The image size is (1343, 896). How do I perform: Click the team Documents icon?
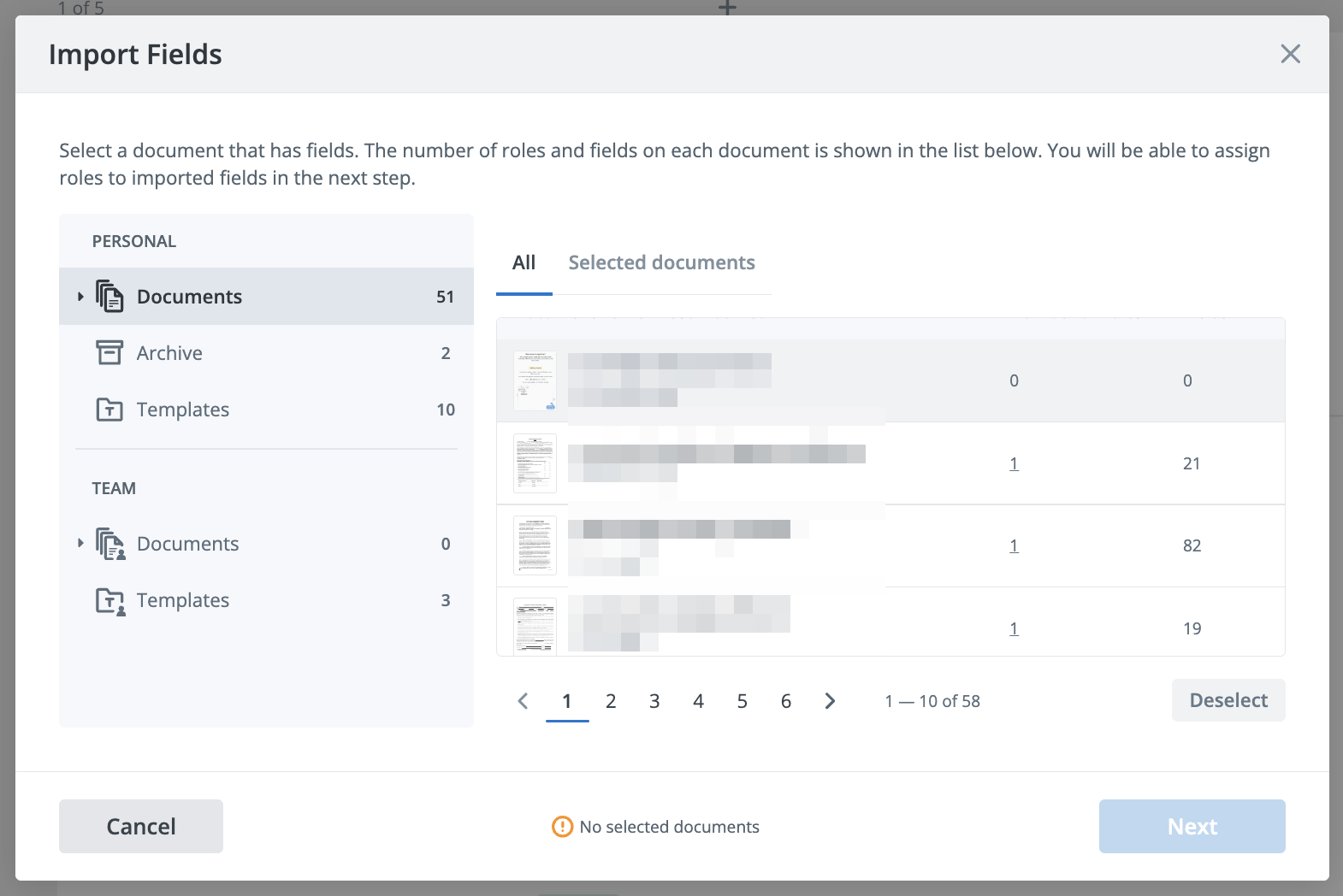[110, 544]
